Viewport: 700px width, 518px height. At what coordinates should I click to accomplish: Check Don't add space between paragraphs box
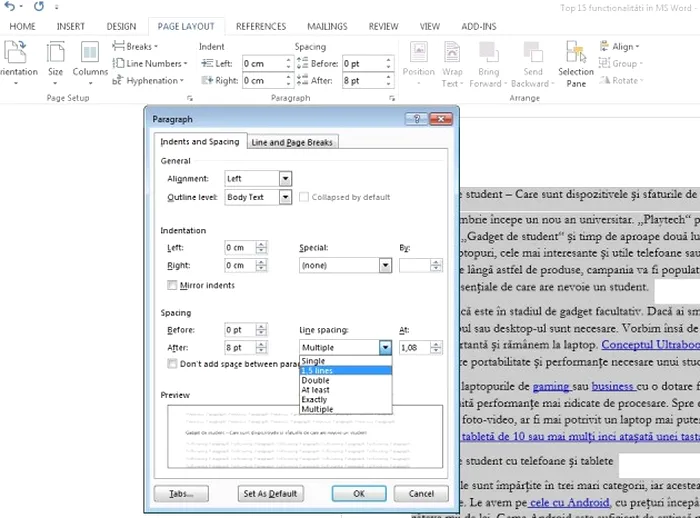click(172, 363)
